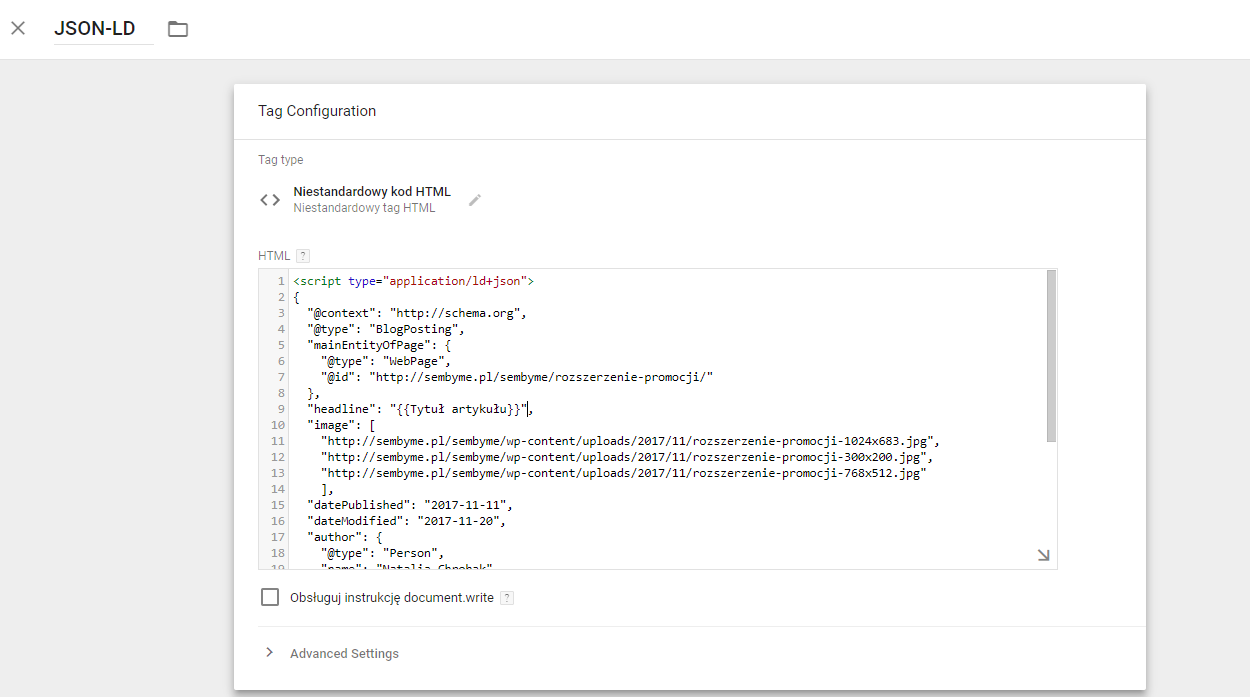This screenshot has width=1250, height=697.
Task: Click the "datePublished": "2017-11-11" line
Action: tap(410, 505)
